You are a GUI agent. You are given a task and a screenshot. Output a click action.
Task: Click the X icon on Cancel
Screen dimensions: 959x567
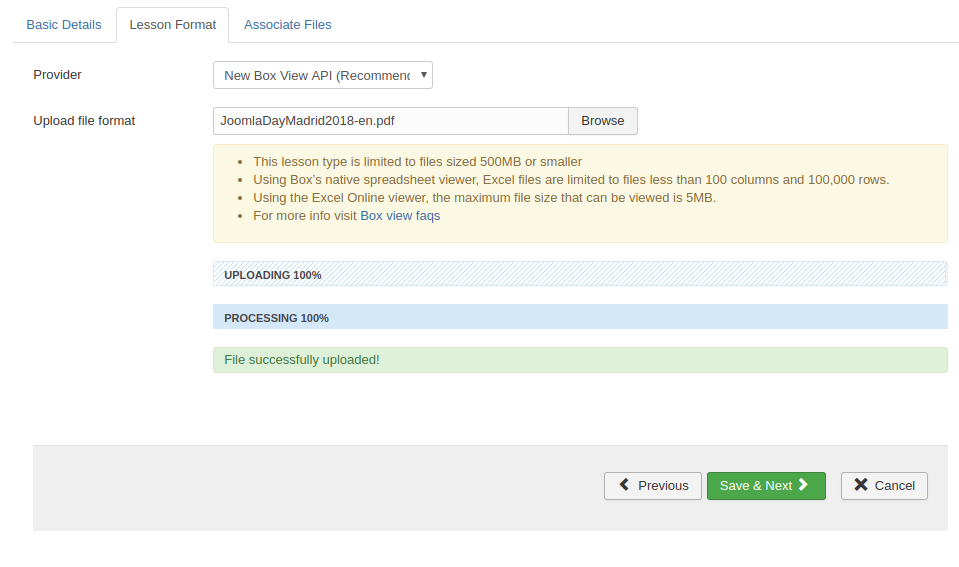(860, 485)
